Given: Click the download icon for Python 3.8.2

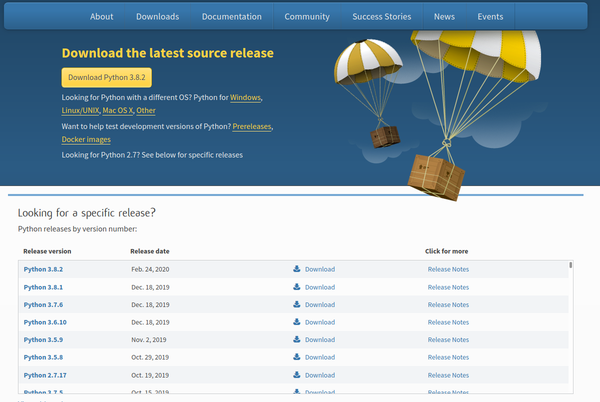Looking at the screenshot, I should point(297,269).
